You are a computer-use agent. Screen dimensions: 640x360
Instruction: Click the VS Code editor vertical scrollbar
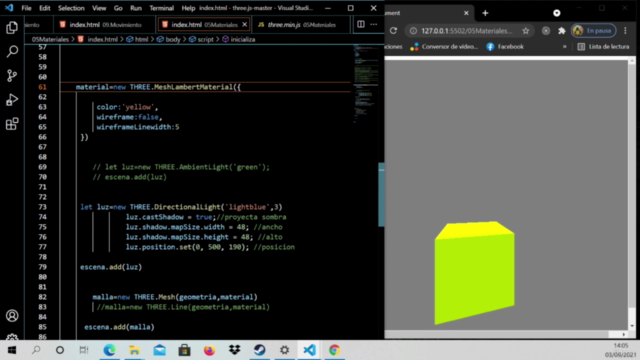[381, 194]
